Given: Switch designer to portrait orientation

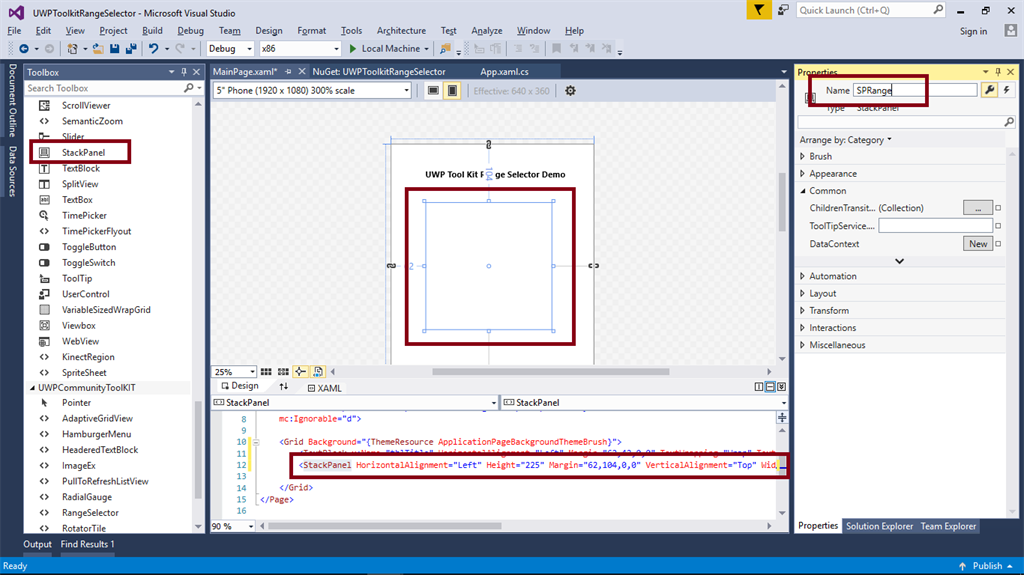Looking at the screenshot, I should (x=452, y=91).
